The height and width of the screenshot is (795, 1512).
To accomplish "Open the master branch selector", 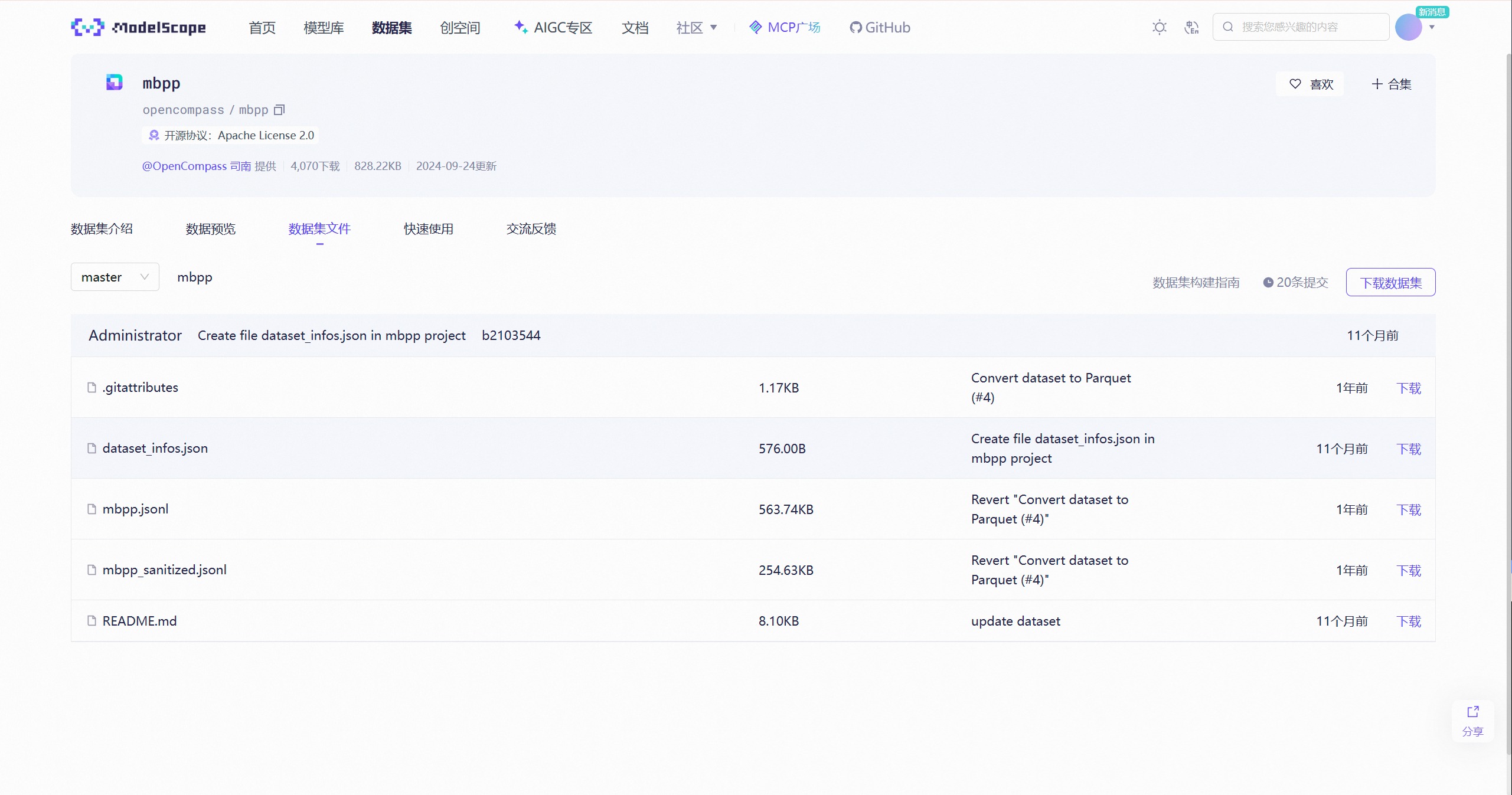I will [x=115, y=277].
